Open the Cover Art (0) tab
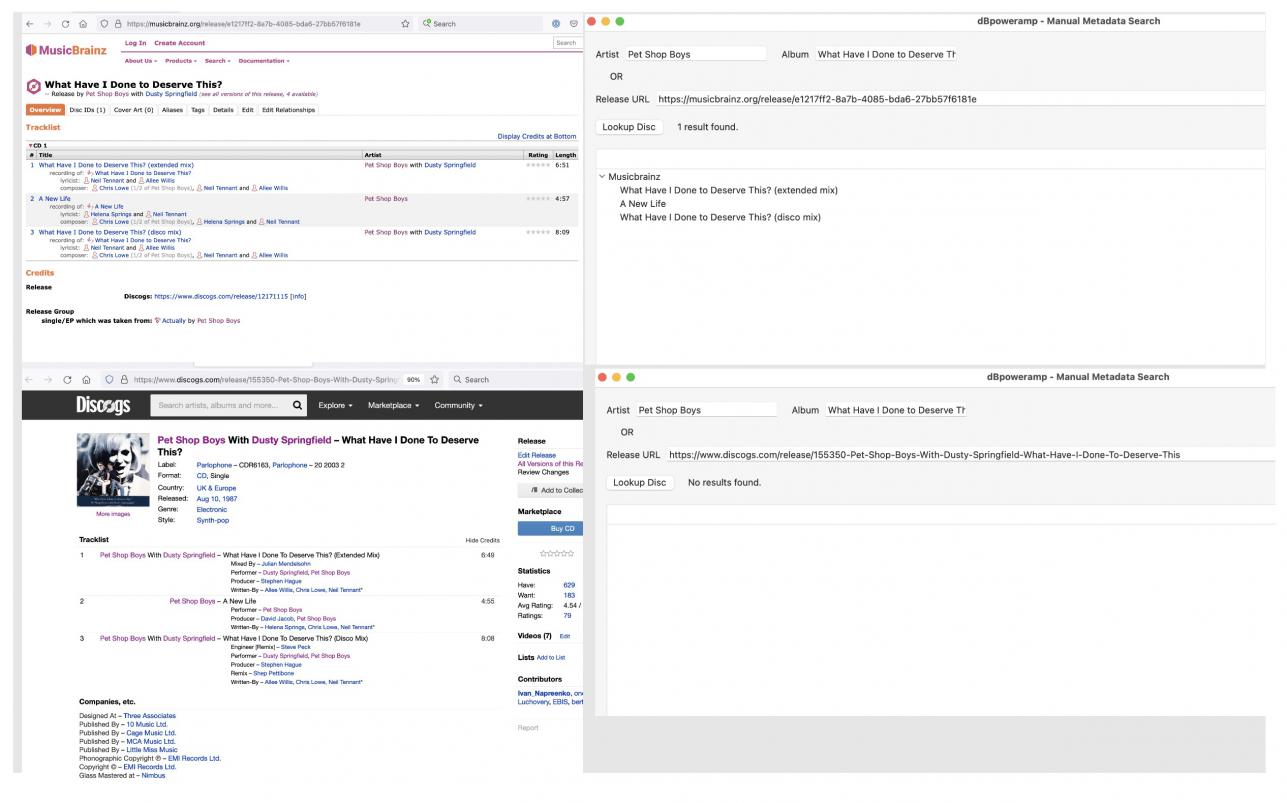1287x803 pixels. coord(133,110)
